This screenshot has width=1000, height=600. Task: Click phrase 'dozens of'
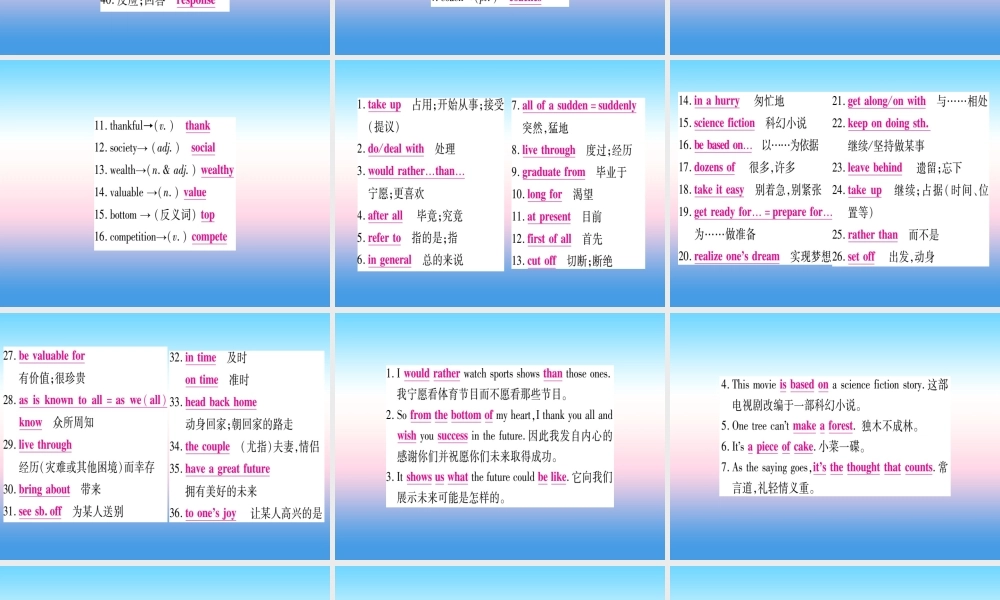(714, 167)
